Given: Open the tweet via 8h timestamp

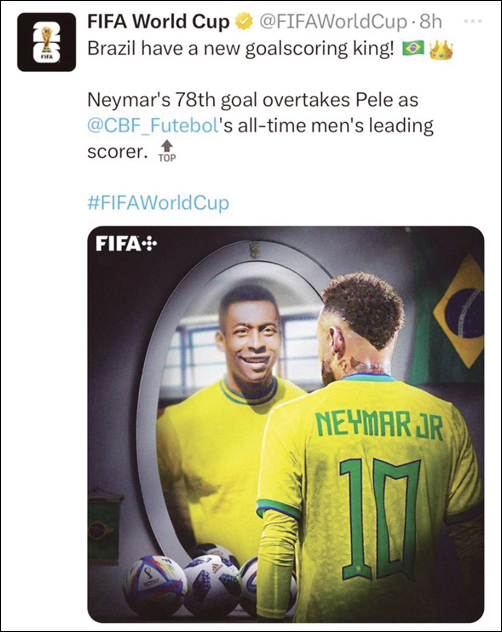Looking at the screenshot, I should coord(431,22).
